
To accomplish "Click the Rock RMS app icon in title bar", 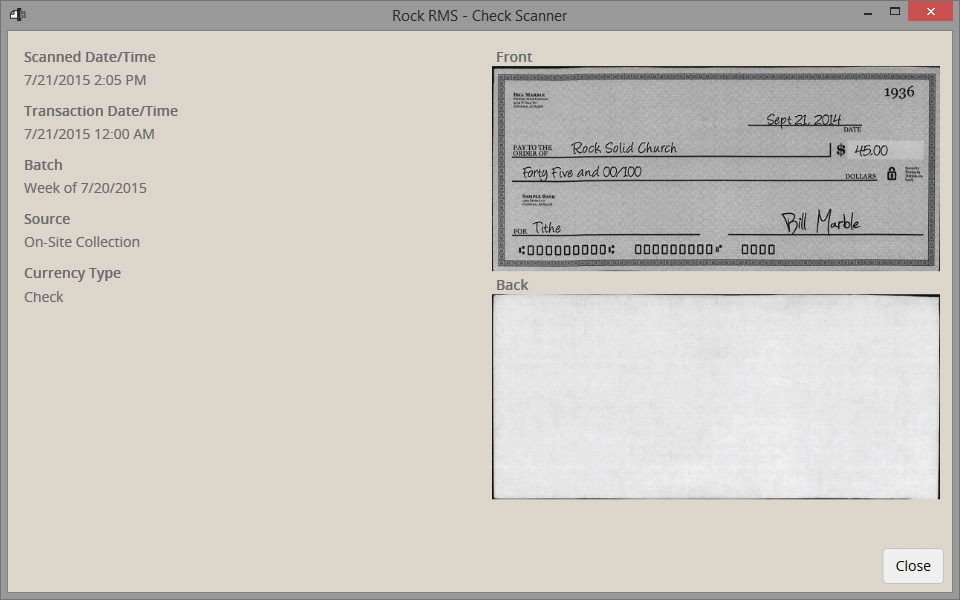I will click(x=17, y=14).
